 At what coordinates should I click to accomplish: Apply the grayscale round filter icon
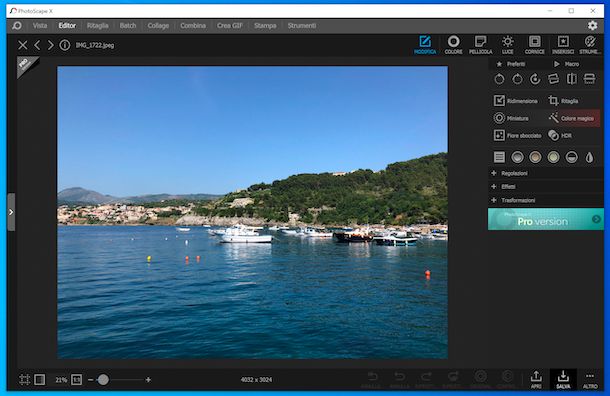coord(517,157)
